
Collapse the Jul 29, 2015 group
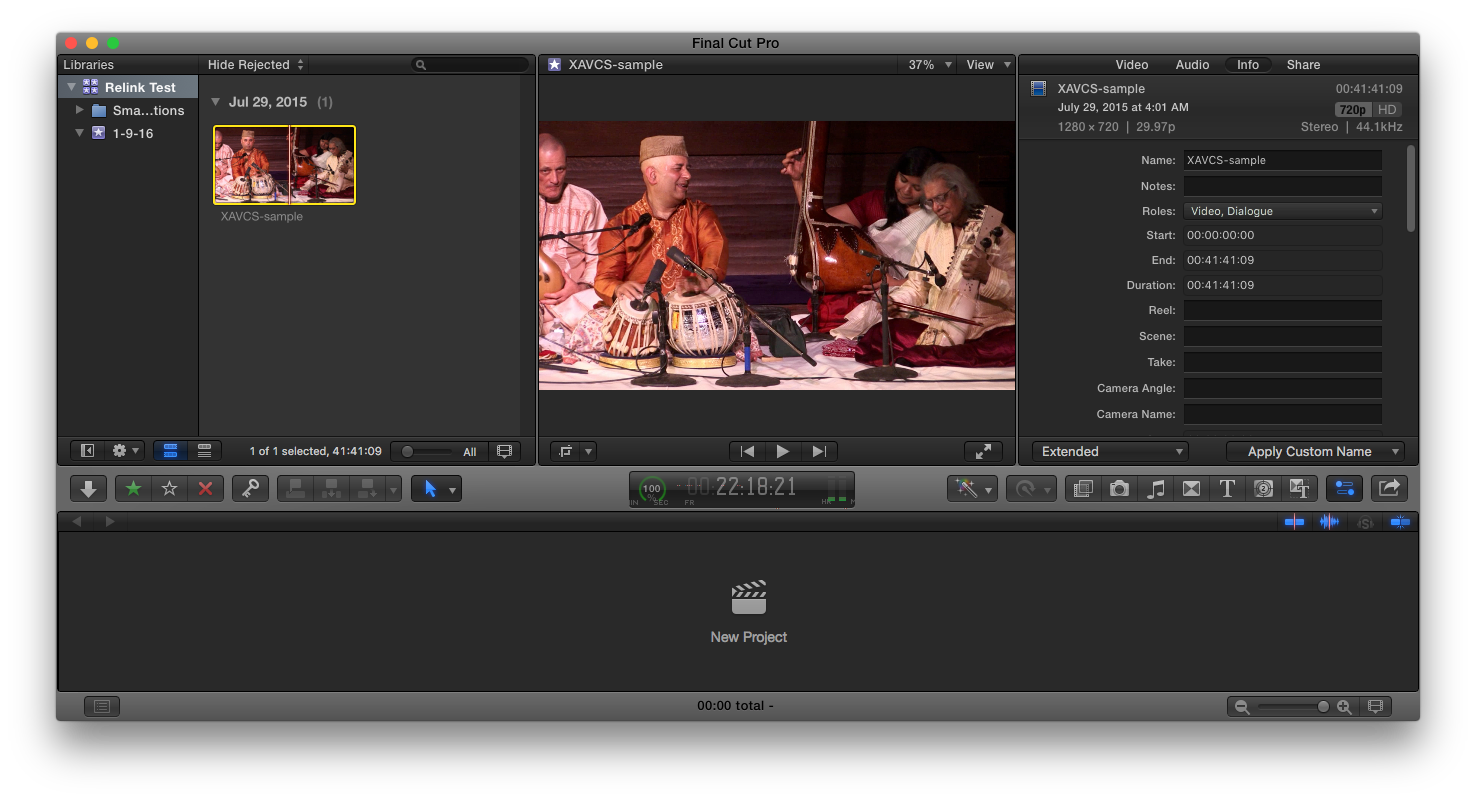215,102
